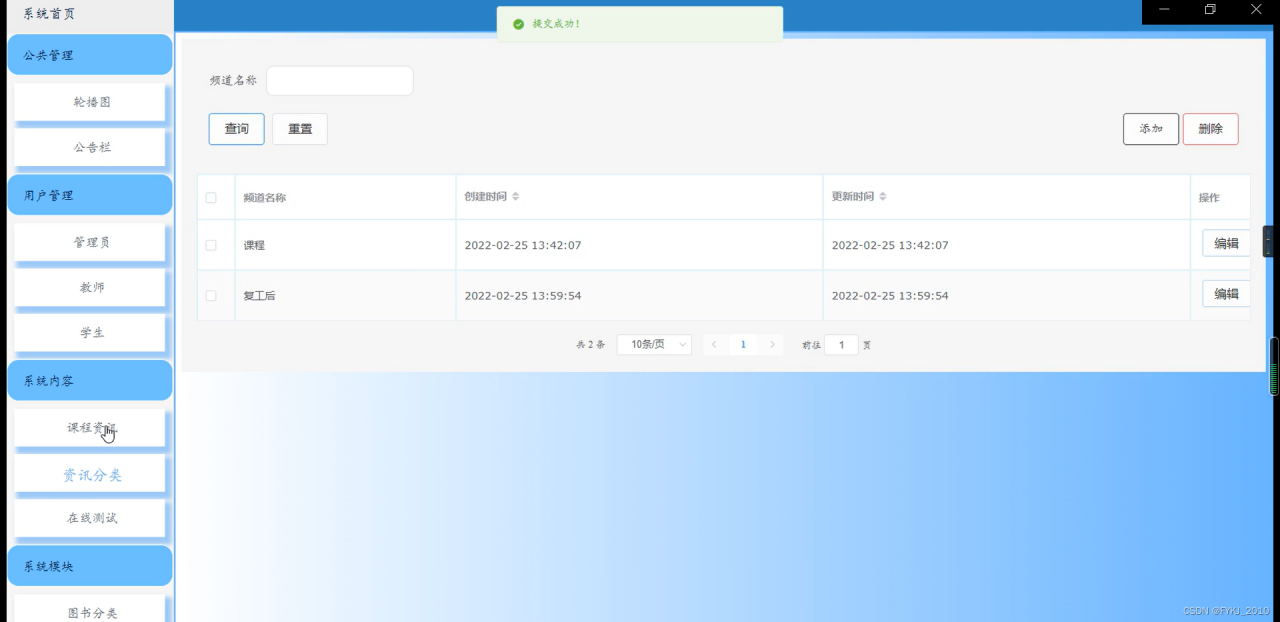Click 复工后 row creation time 13:59:54
Screen dimensions: 1280x622
(523, 296)
